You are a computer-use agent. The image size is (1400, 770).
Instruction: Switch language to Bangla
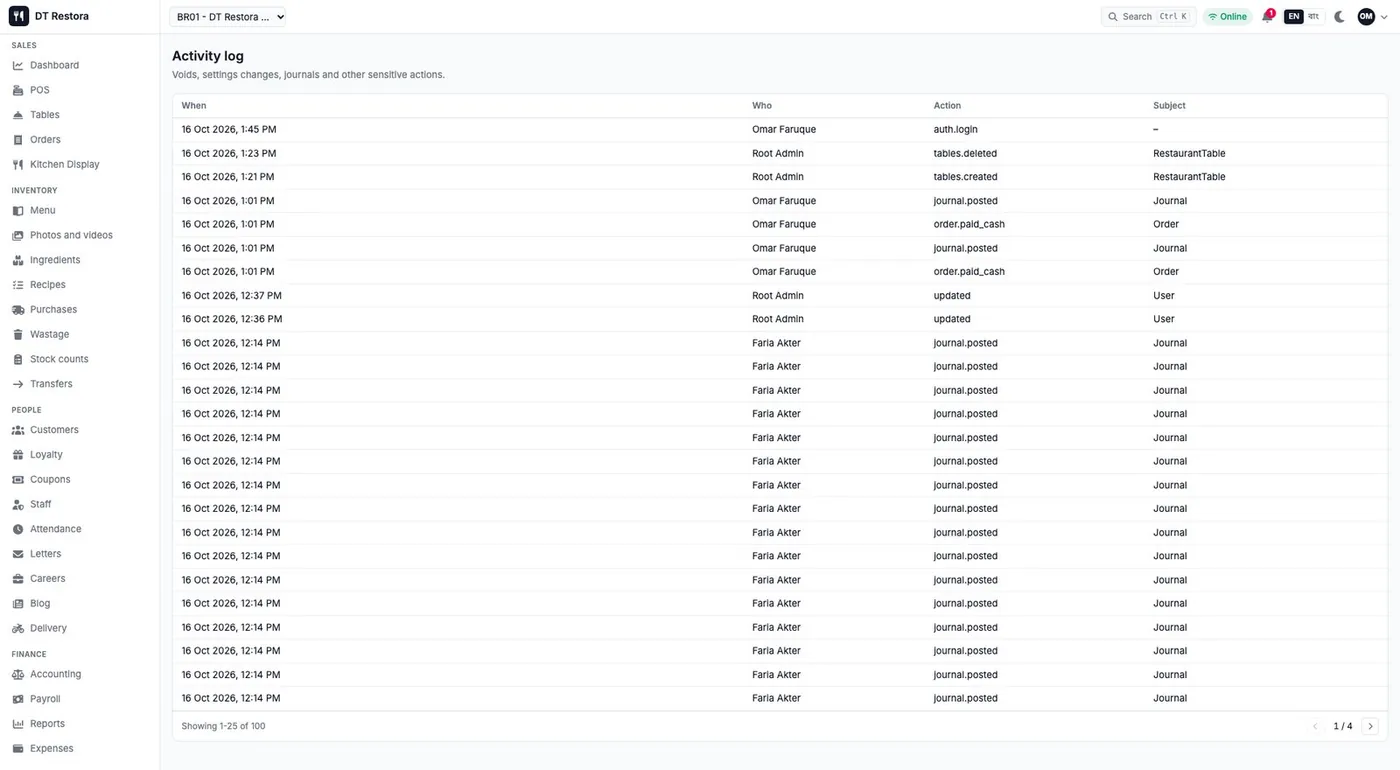point(1313,17)
